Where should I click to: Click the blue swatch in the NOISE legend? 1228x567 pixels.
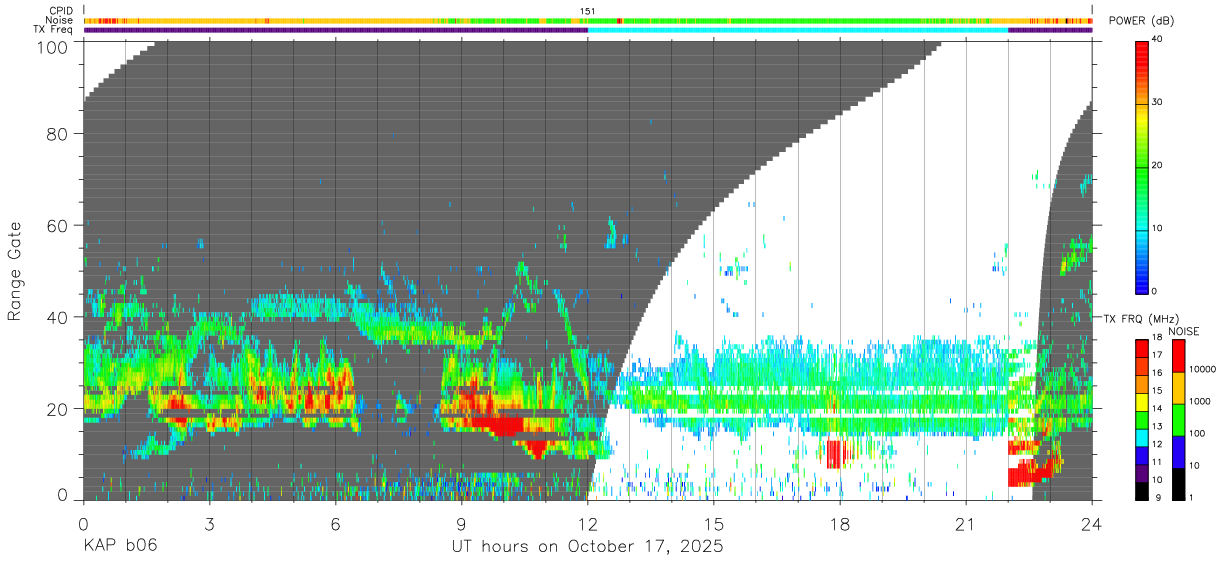(x=1178, y=451)
